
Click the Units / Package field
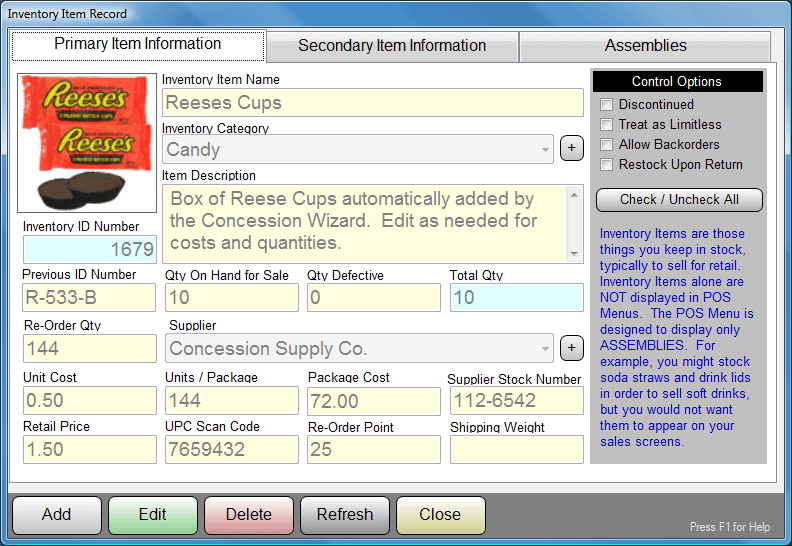click(x=232, y=401)
